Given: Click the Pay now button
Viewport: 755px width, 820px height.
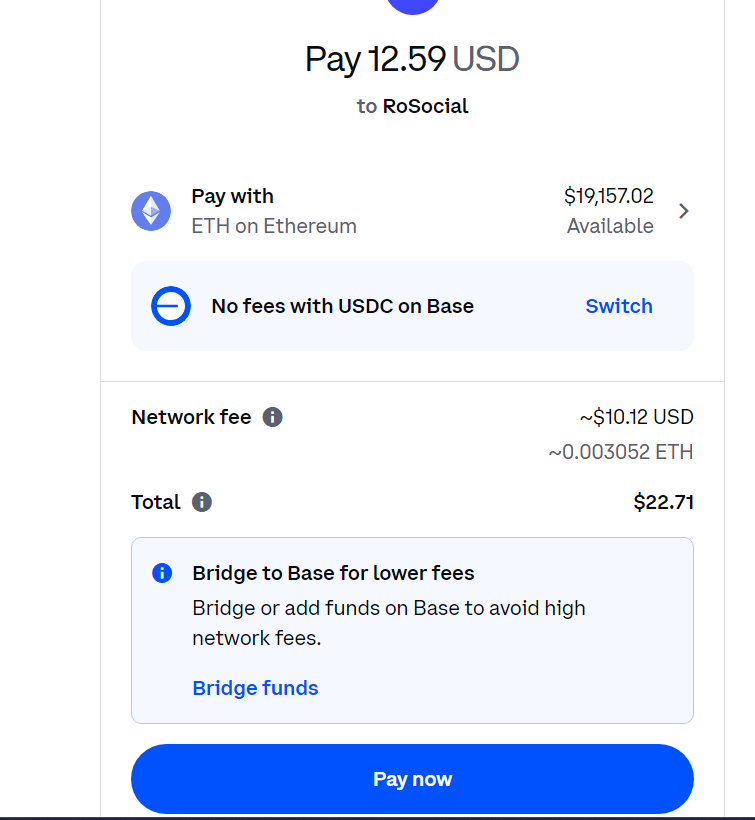Looking at the screenshot, I should coord(412,779).
